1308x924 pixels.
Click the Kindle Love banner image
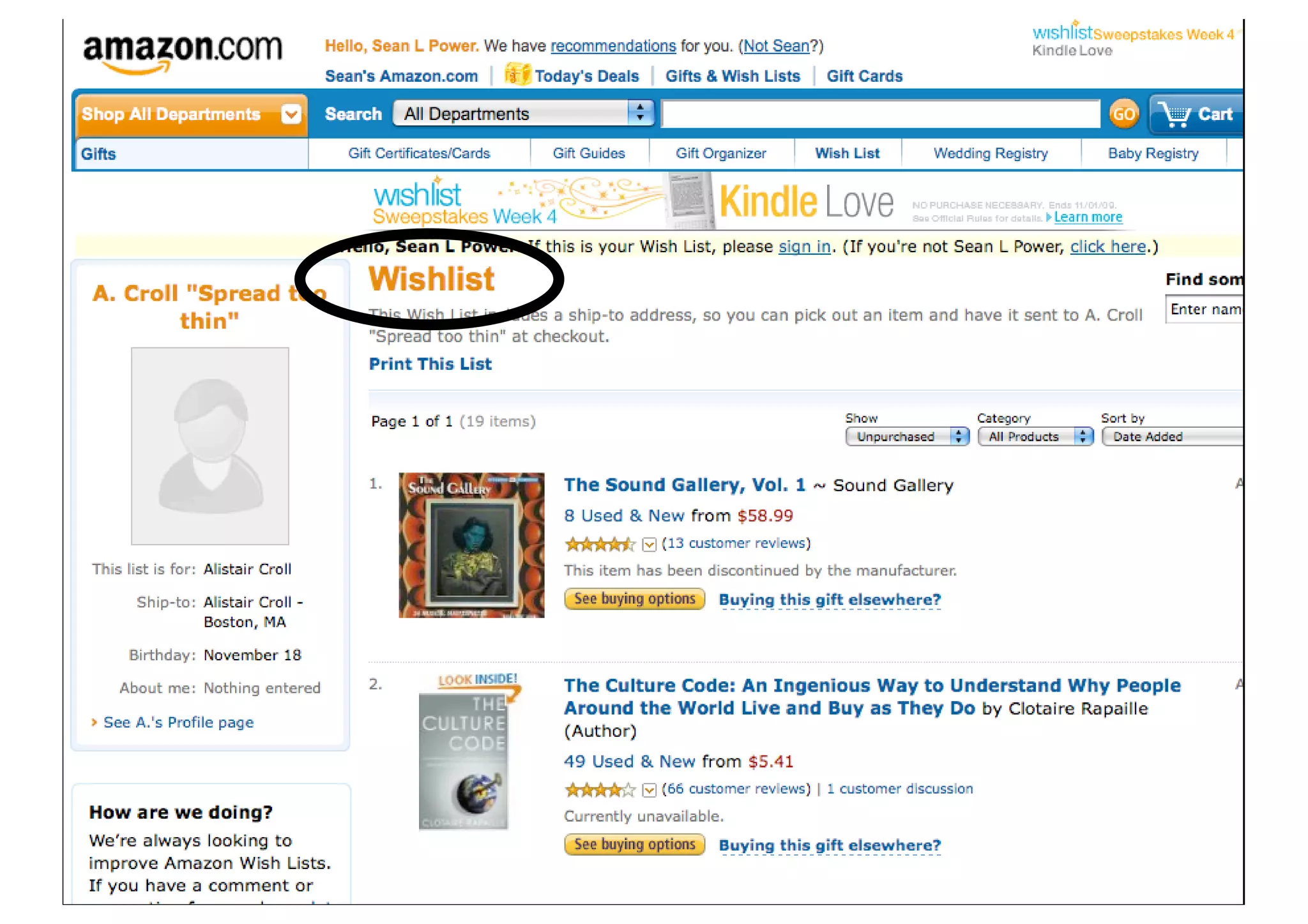click(x=747, y=201)
